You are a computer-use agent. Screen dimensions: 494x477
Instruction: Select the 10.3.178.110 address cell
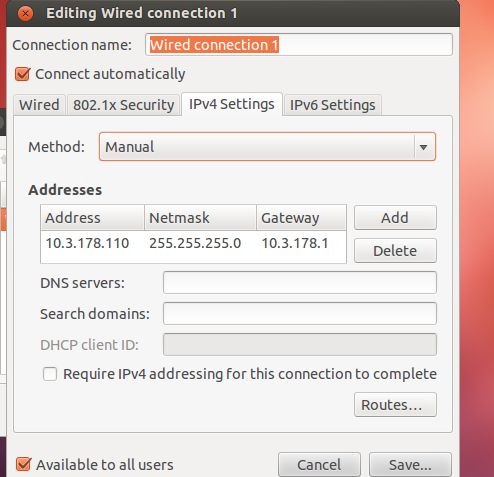click(87, 243)
